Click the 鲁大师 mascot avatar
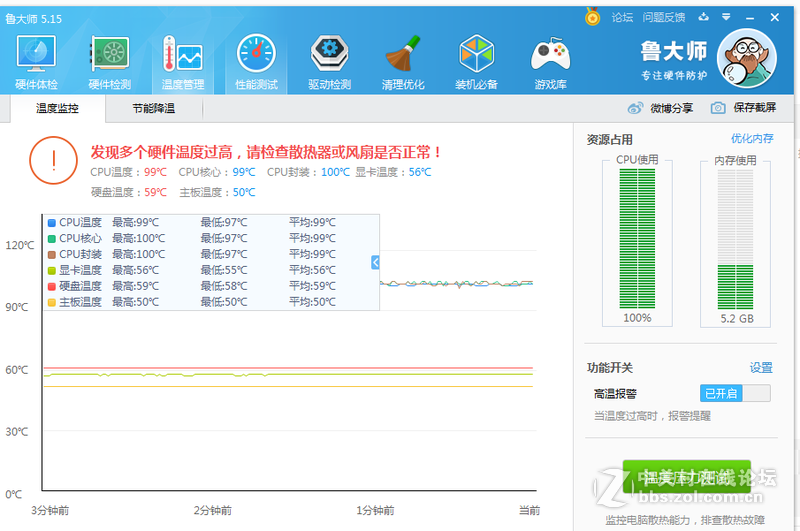 (x=746, y=59)
